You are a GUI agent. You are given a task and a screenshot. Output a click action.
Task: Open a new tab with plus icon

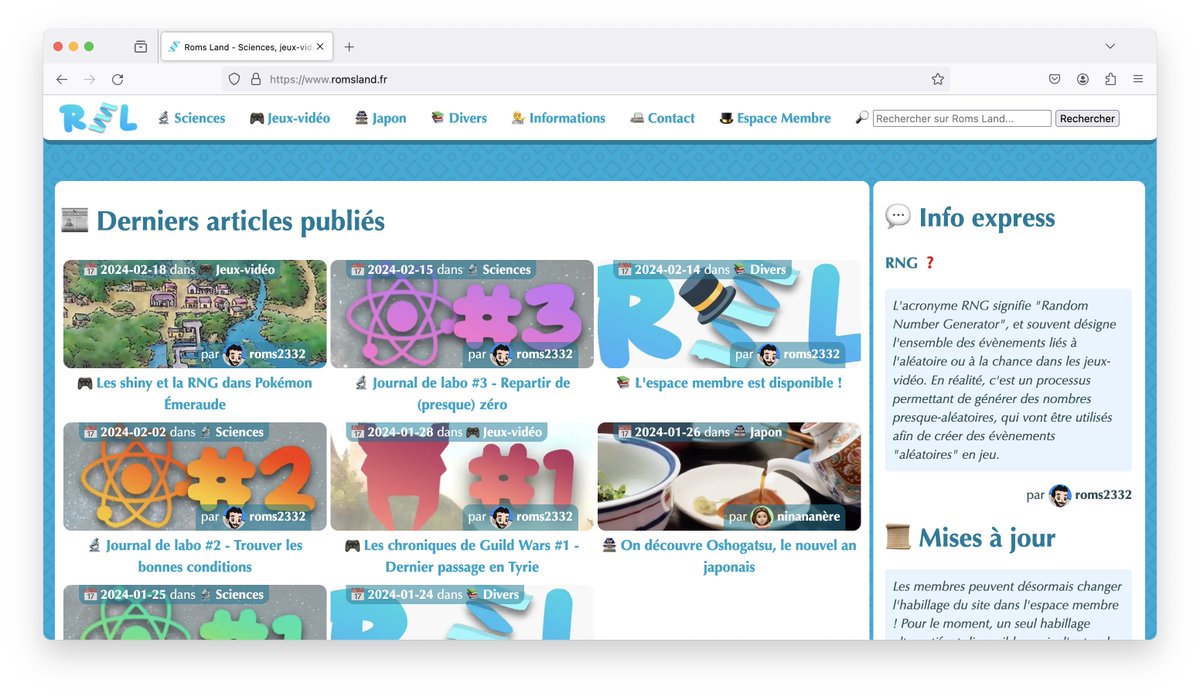click(349, 47)
